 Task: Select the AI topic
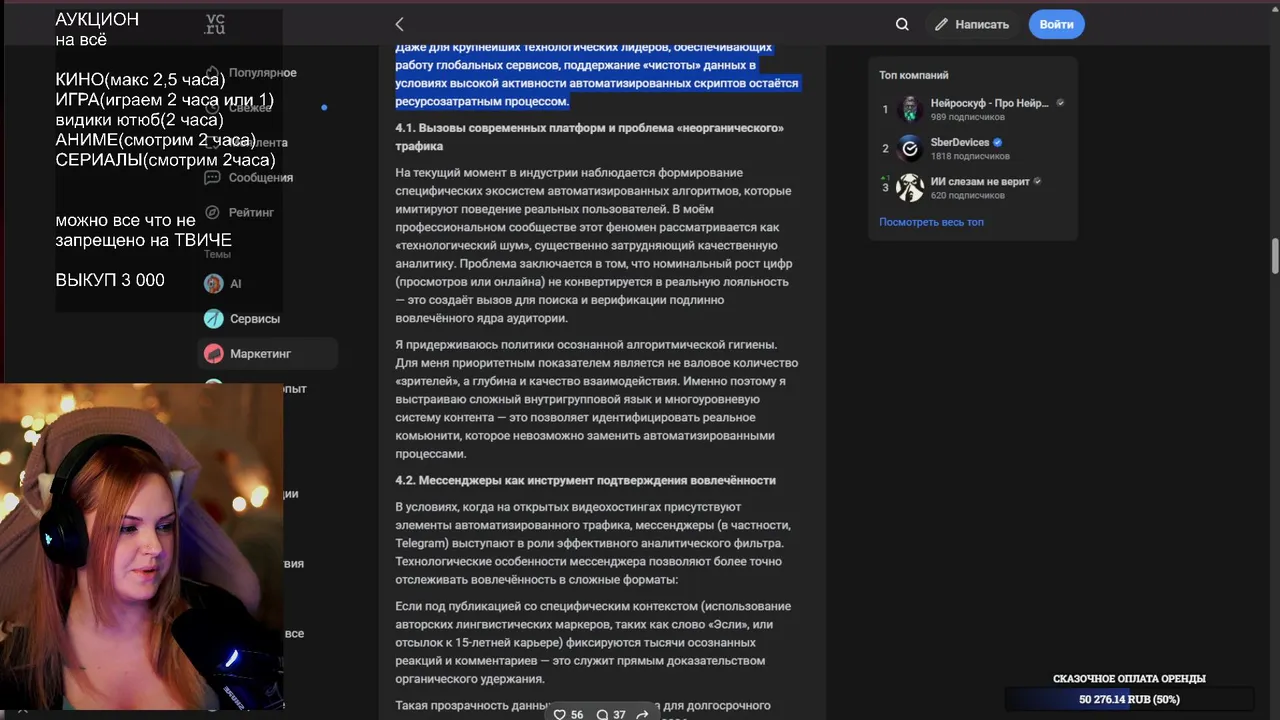(x=236, y=284)
